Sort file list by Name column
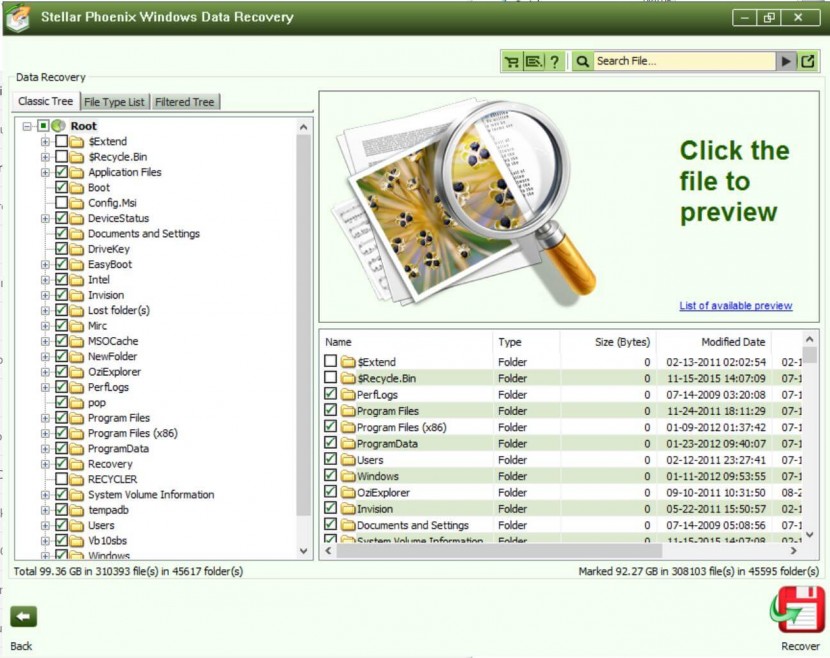 [407, 342]
